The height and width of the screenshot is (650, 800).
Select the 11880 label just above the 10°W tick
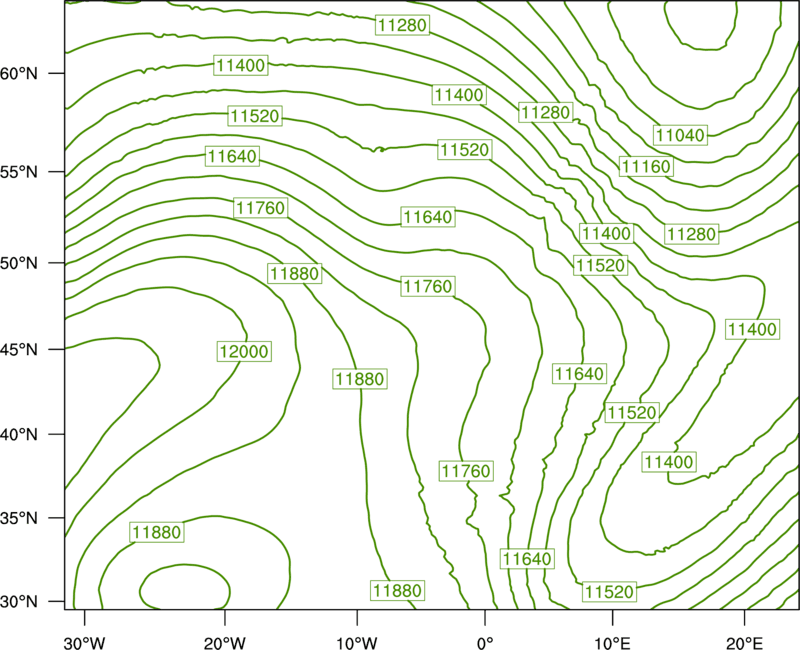[397, 590]
